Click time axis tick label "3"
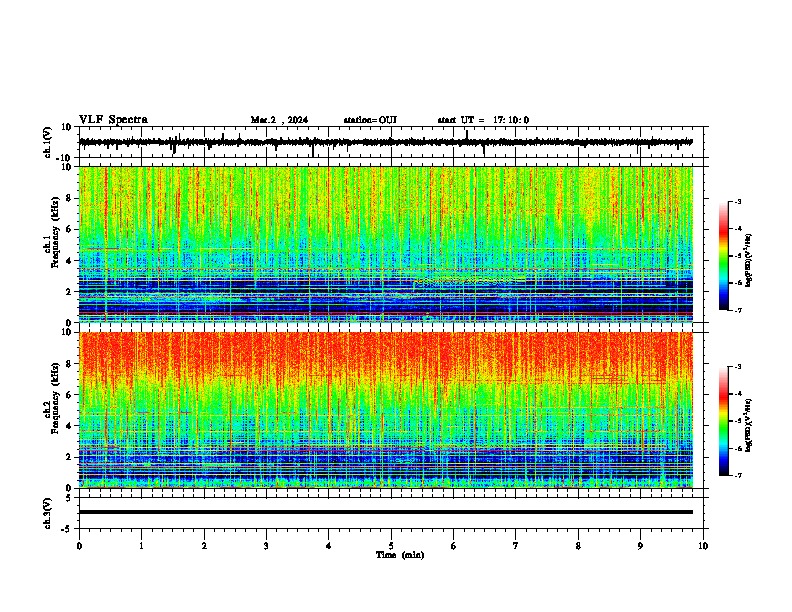792x612 pixels. pyautogui.click(x=266, y=546)
